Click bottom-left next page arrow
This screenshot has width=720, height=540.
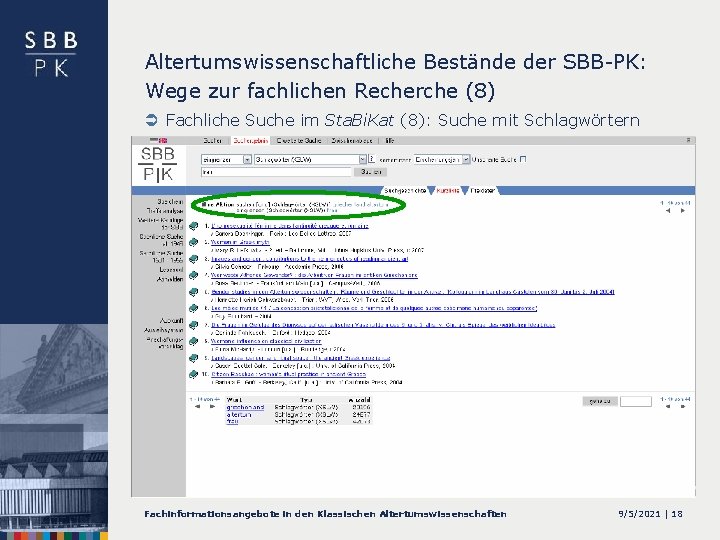click(212, 407)
